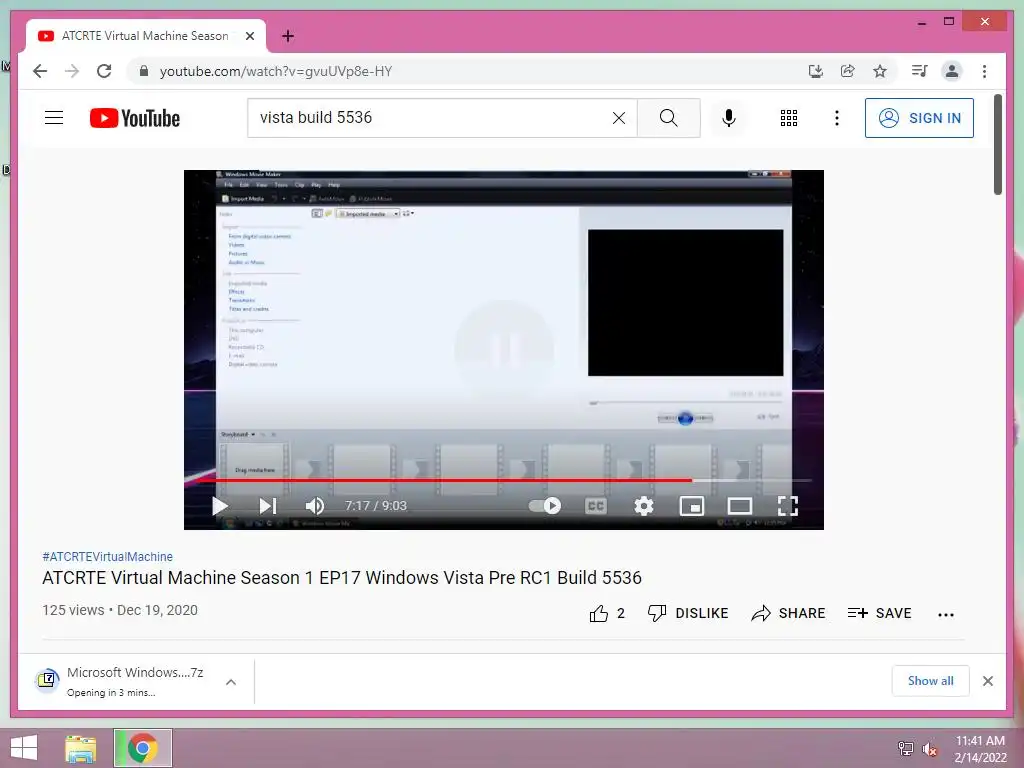Viewport: 1024px width, 768px height.
Task: Toggle closed captions CC
Action: (596, 505)
